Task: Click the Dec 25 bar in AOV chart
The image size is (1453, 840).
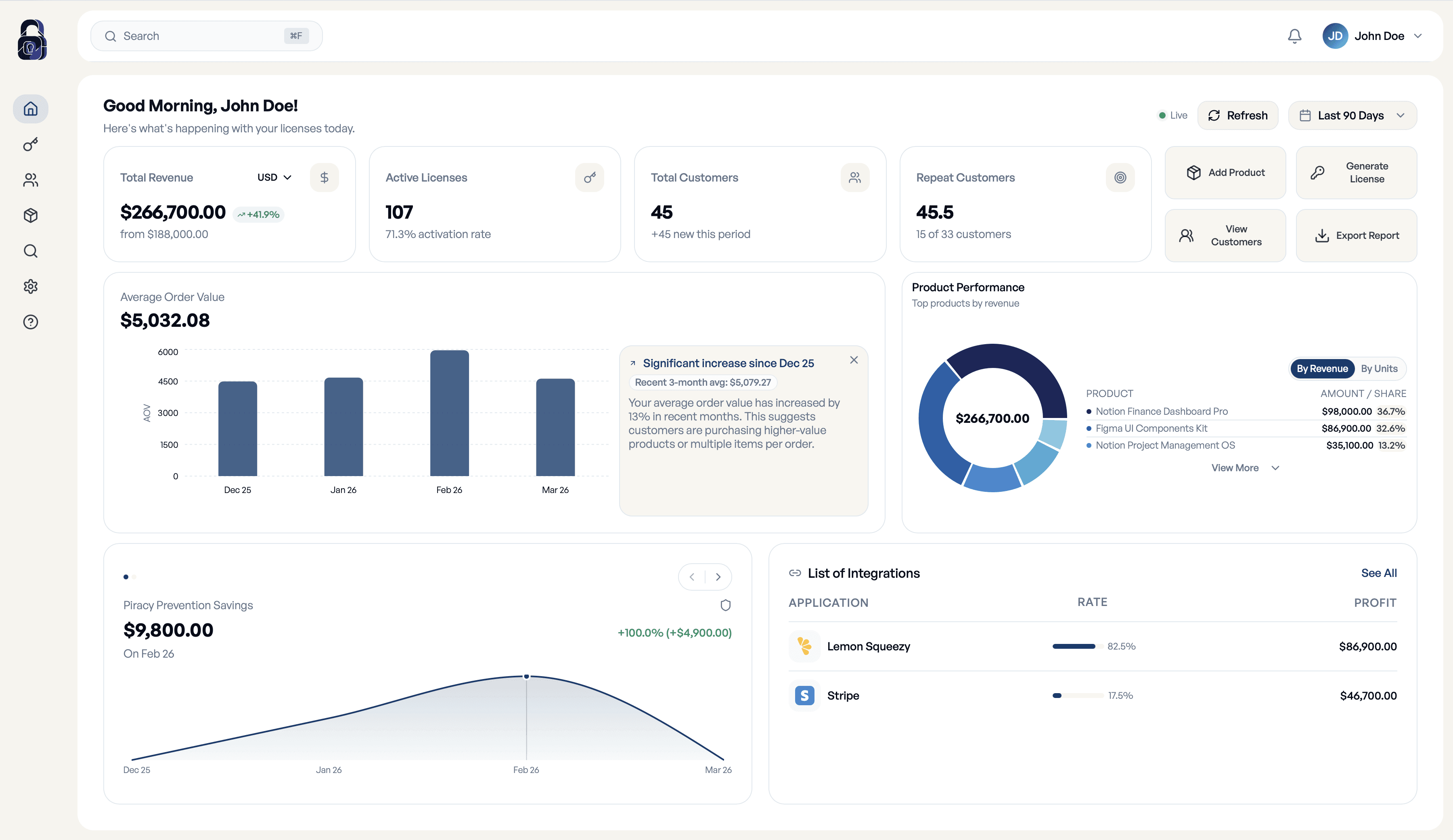Action: point(238,428)
